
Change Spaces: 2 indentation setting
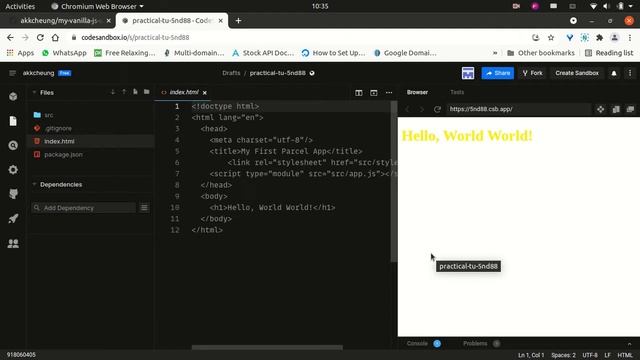click(563, 355)
